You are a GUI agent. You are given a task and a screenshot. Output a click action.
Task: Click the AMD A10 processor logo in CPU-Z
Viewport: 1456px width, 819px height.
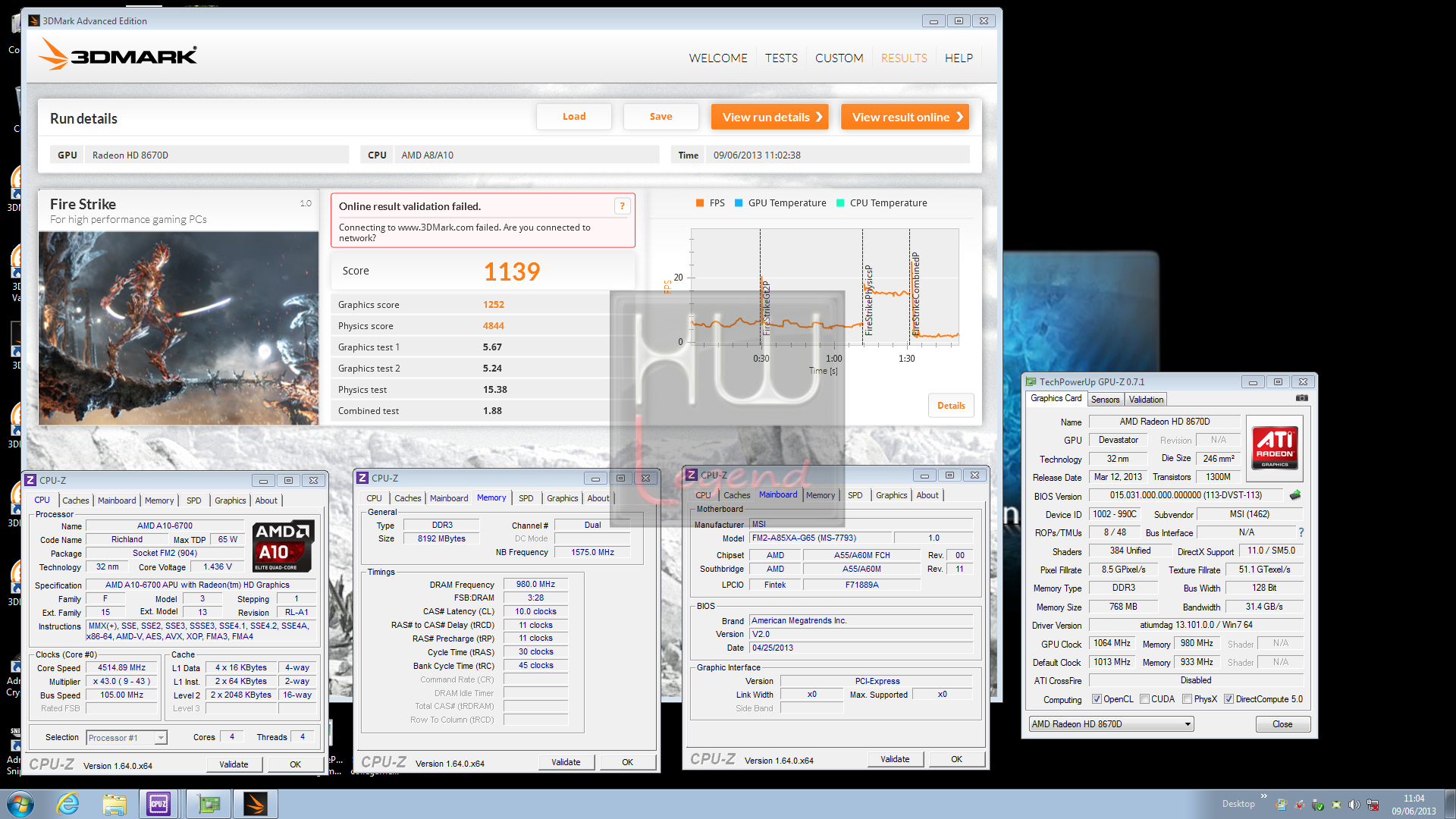(x=284, y=546)
